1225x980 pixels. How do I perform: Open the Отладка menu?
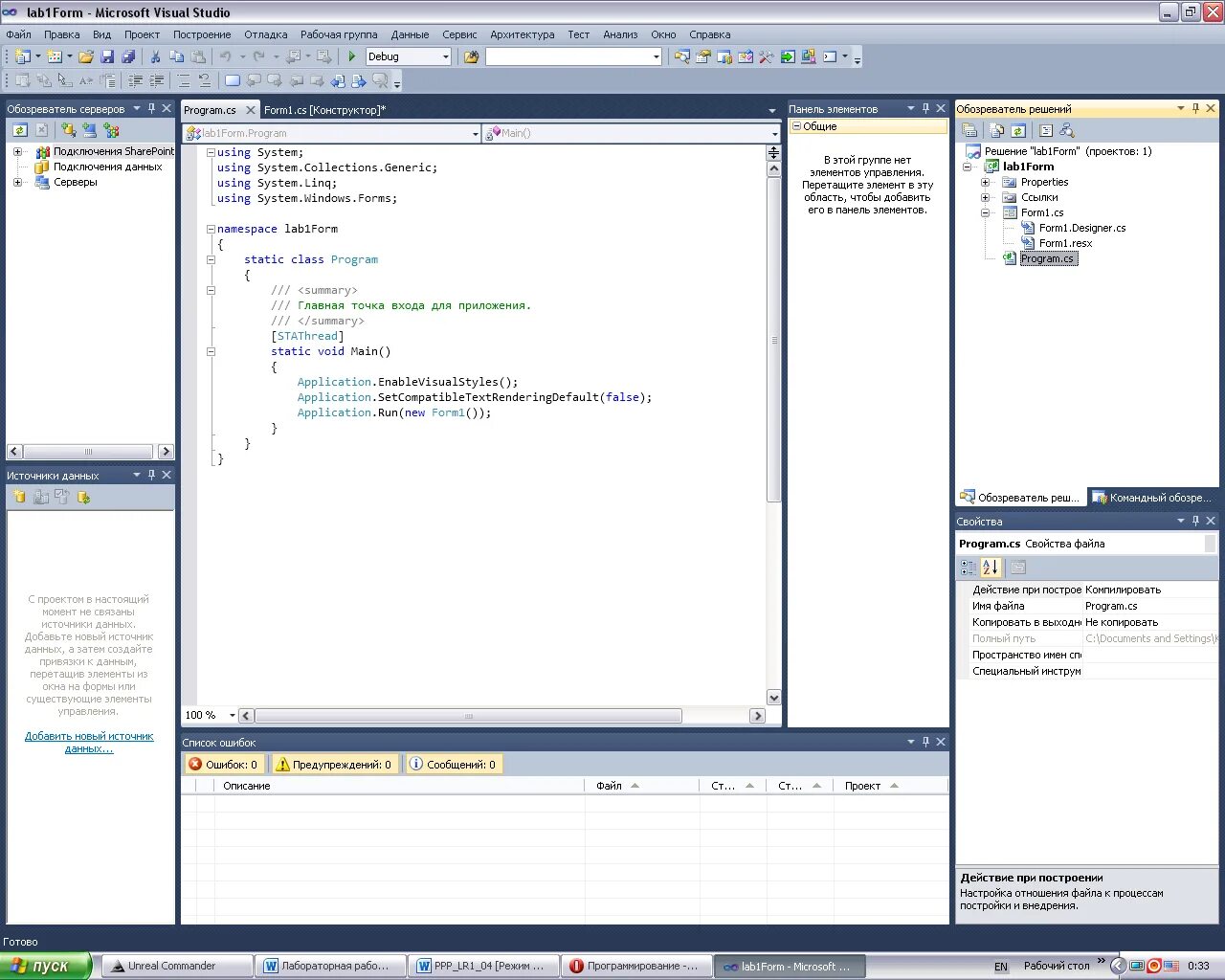pos(266,34)
